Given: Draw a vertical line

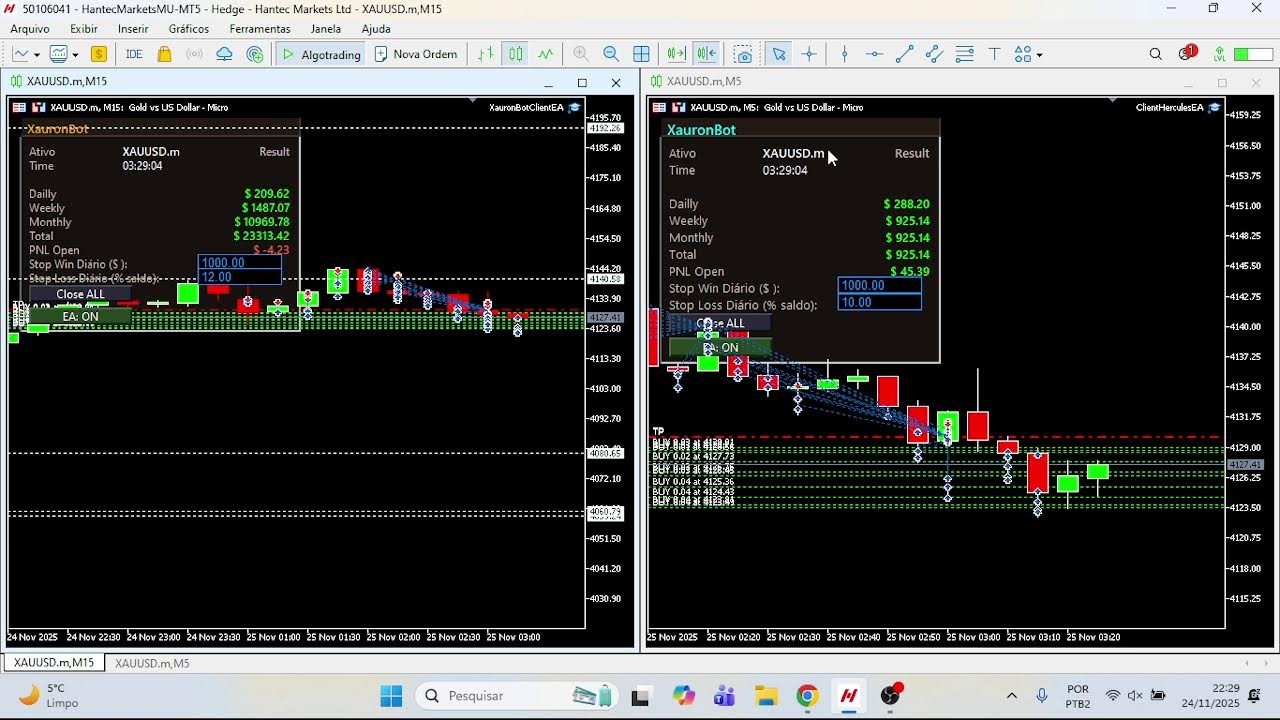Looking at the screenshot, I should (x=845, y=54).
